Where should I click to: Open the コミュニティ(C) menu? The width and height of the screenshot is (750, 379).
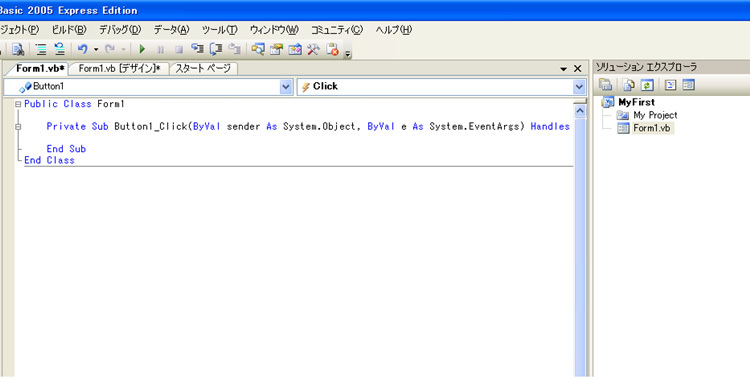coord(337,30)
